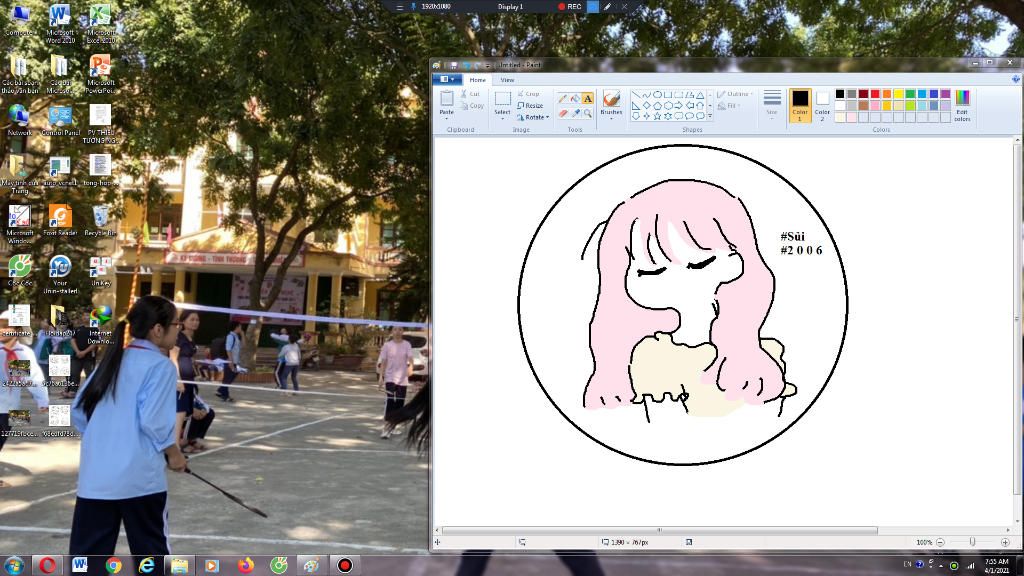This screenshot has width=1024, height=576.
Task: Open the Recycle Bin desktop icon
Action: [100, 220]
